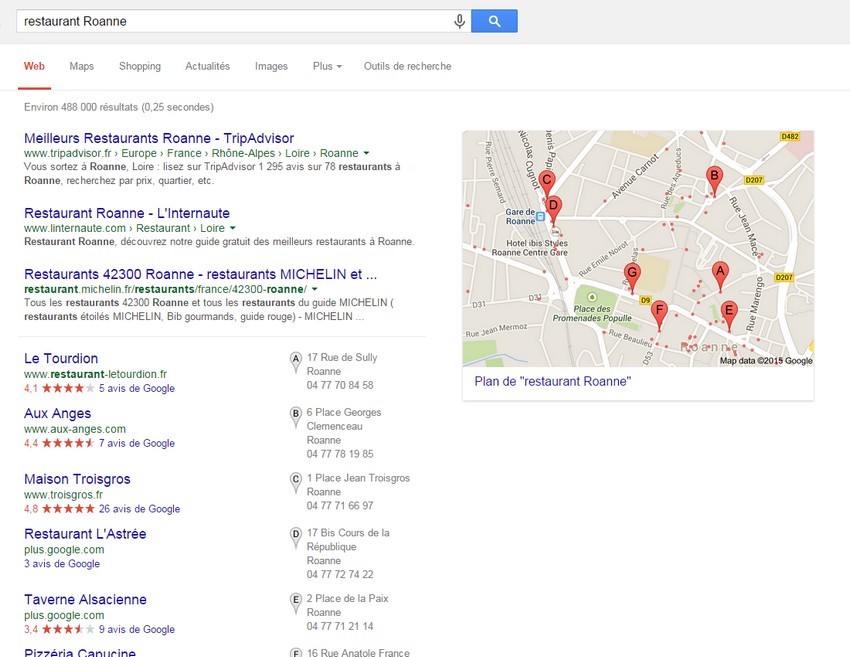Click the B marker beside 6 Place Georges Clemenceau

point(295,417)
